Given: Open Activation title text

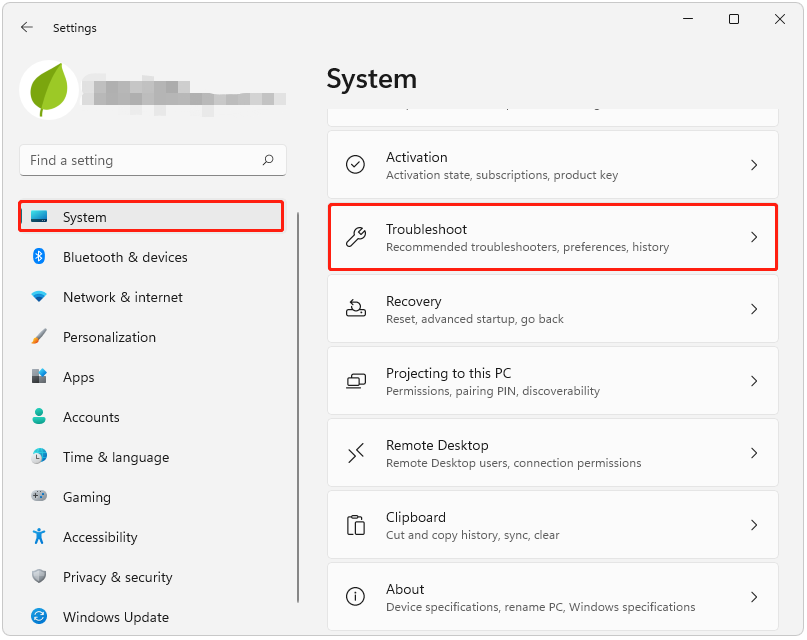Looking at the screenshot, I should tap(417, 157).
